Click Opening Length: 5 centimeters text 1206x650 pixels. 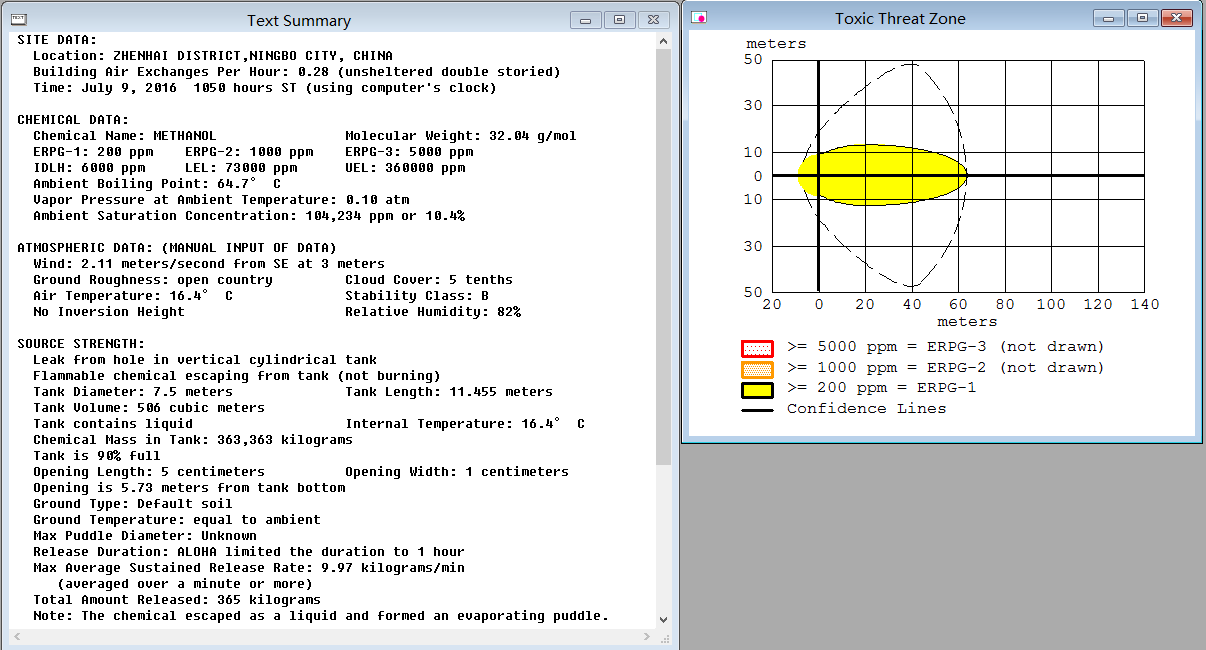pyautogui.click(x=149, y=472)
